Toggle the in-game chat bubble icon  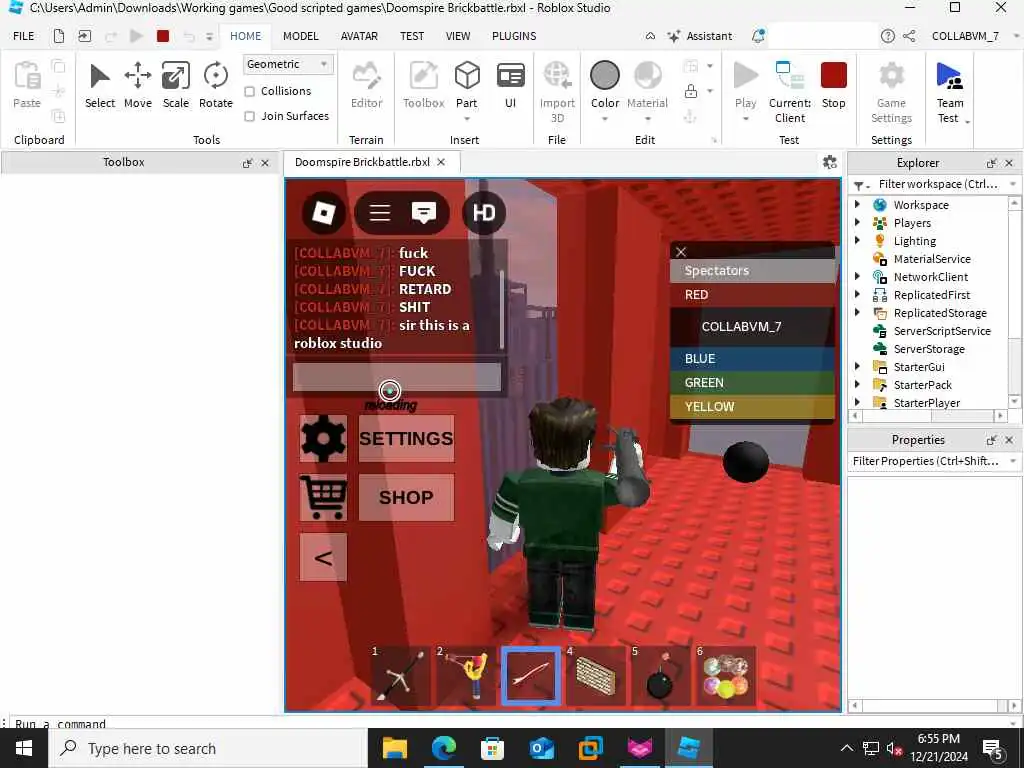pos(424,212)
